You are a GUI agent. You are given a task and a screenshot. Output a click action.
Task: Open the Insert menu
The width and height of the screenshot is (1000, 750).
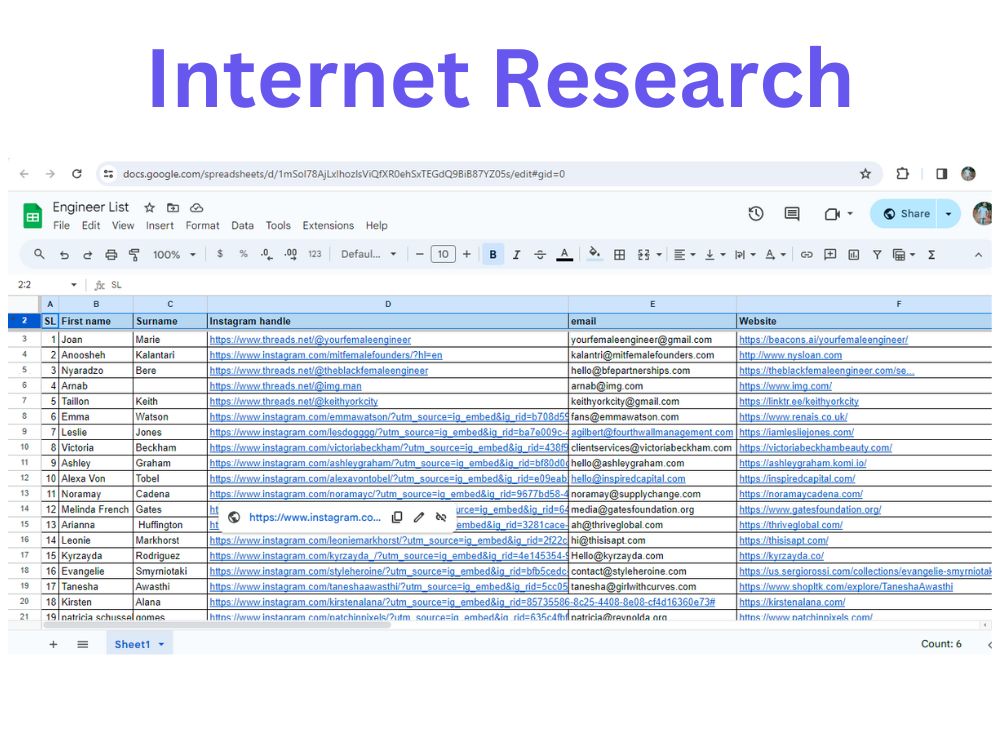point(159,225)
